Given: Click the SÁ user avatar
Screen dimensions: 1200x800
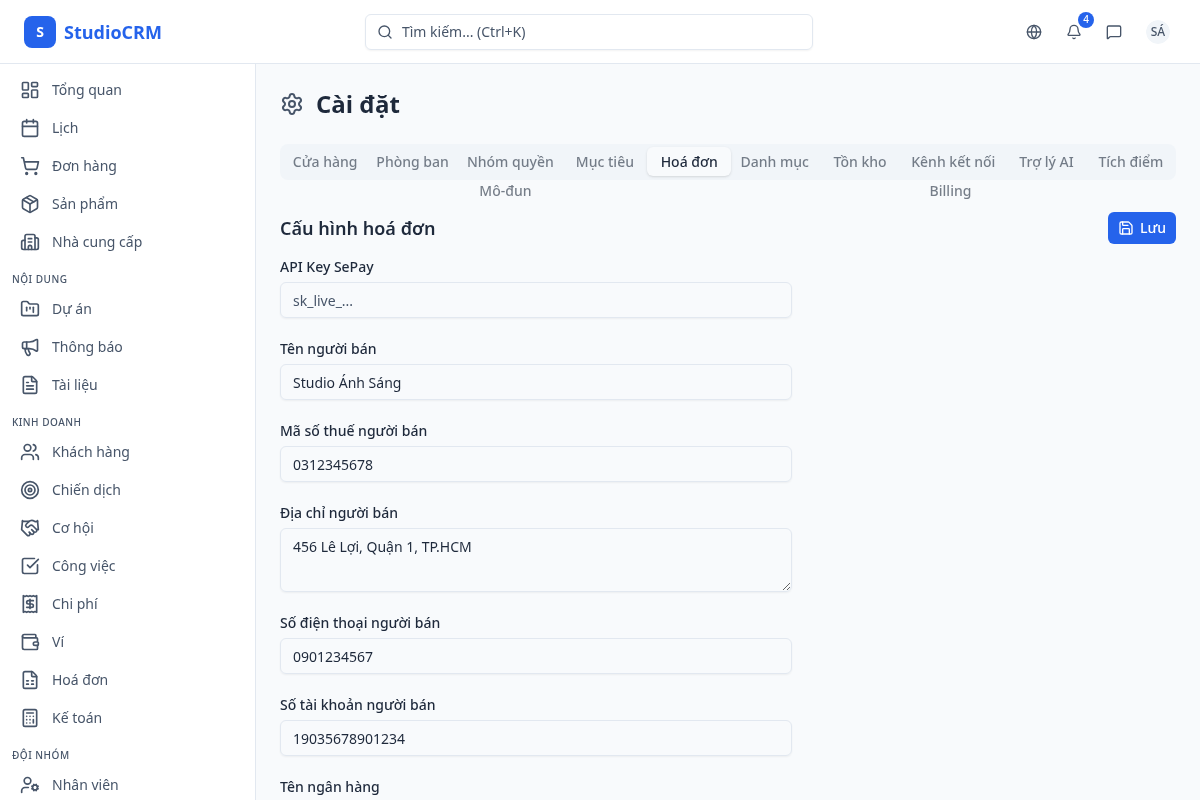Looking at the screenshot, I should point(1157,32).
